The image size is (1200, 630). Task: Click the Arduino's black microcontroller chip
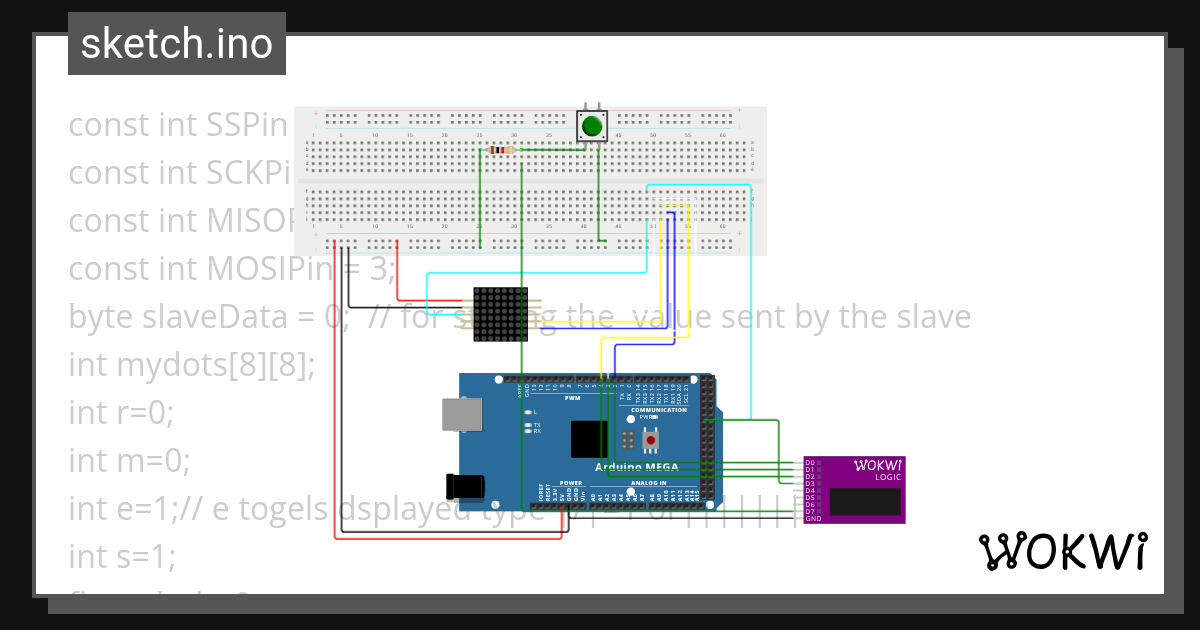point(589,438)
